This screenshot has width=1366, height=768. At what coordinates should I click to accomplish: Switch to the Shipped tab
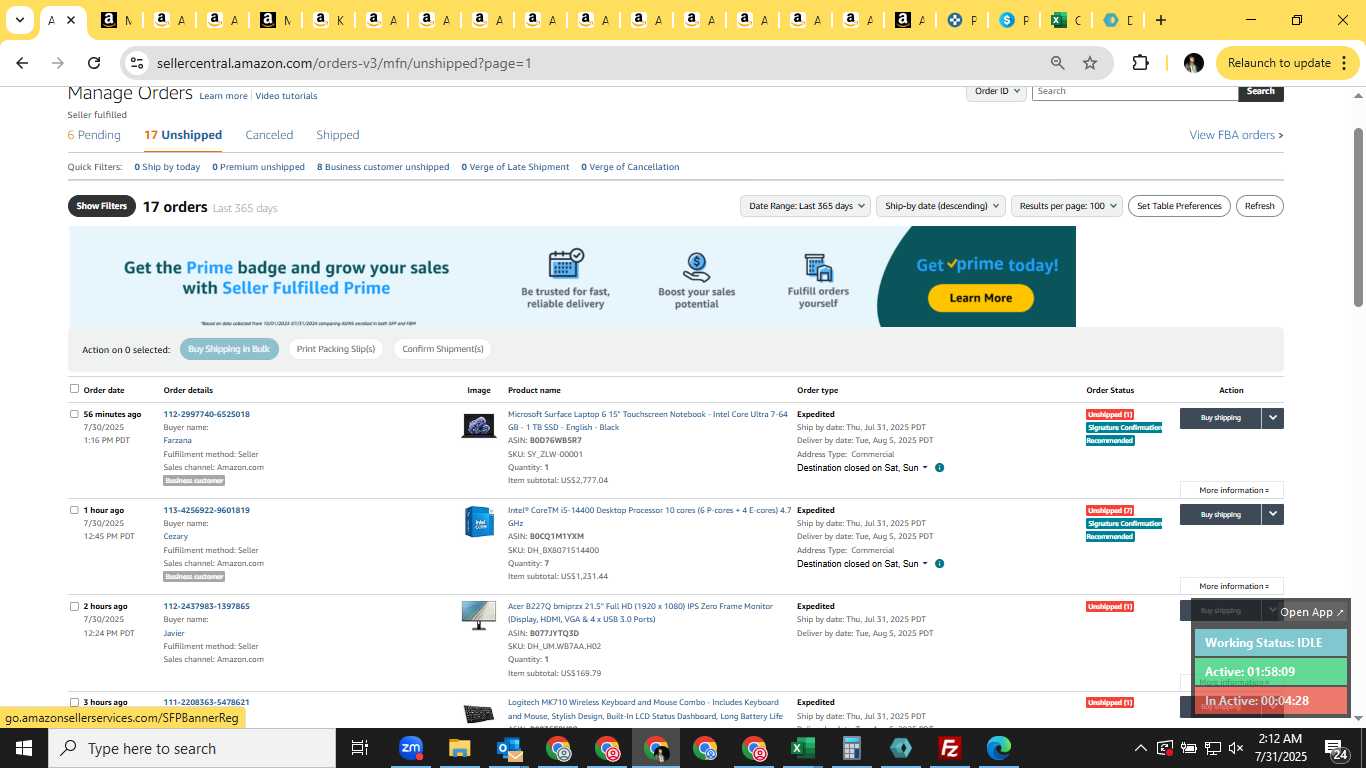[x=338, y=135]
